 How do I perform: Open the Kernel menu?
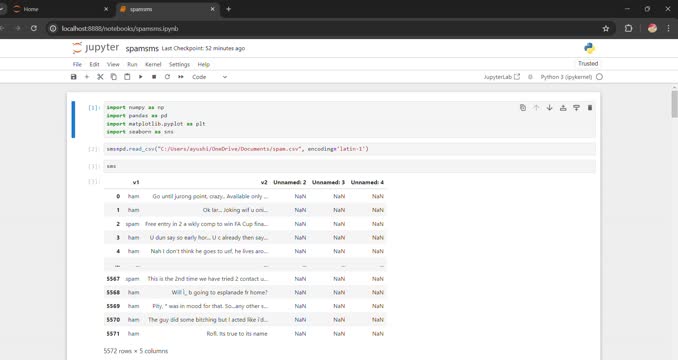(153, 64)
